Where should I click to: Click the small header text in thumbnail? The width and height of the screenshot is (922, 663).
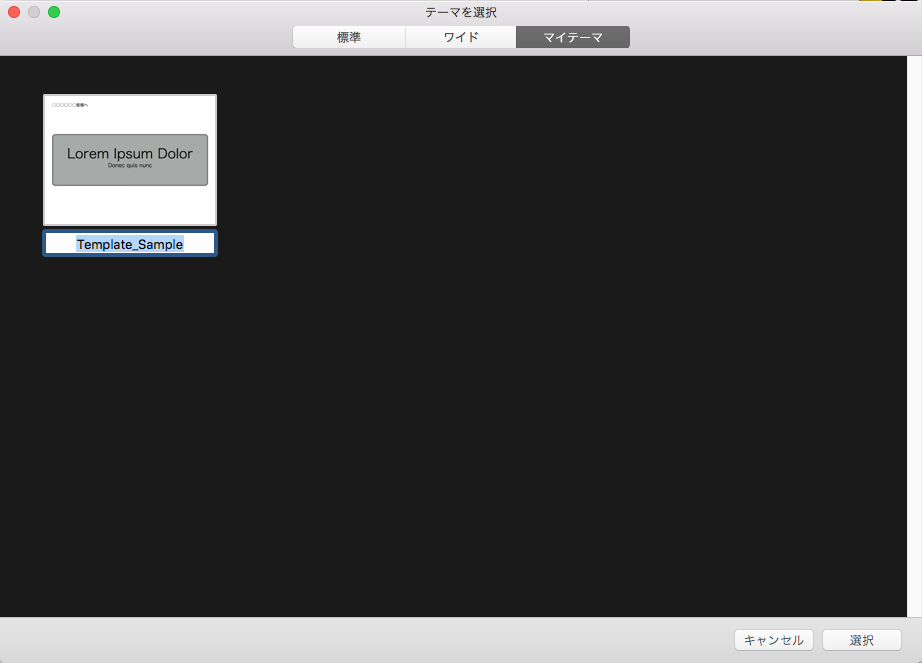[70, 104]
